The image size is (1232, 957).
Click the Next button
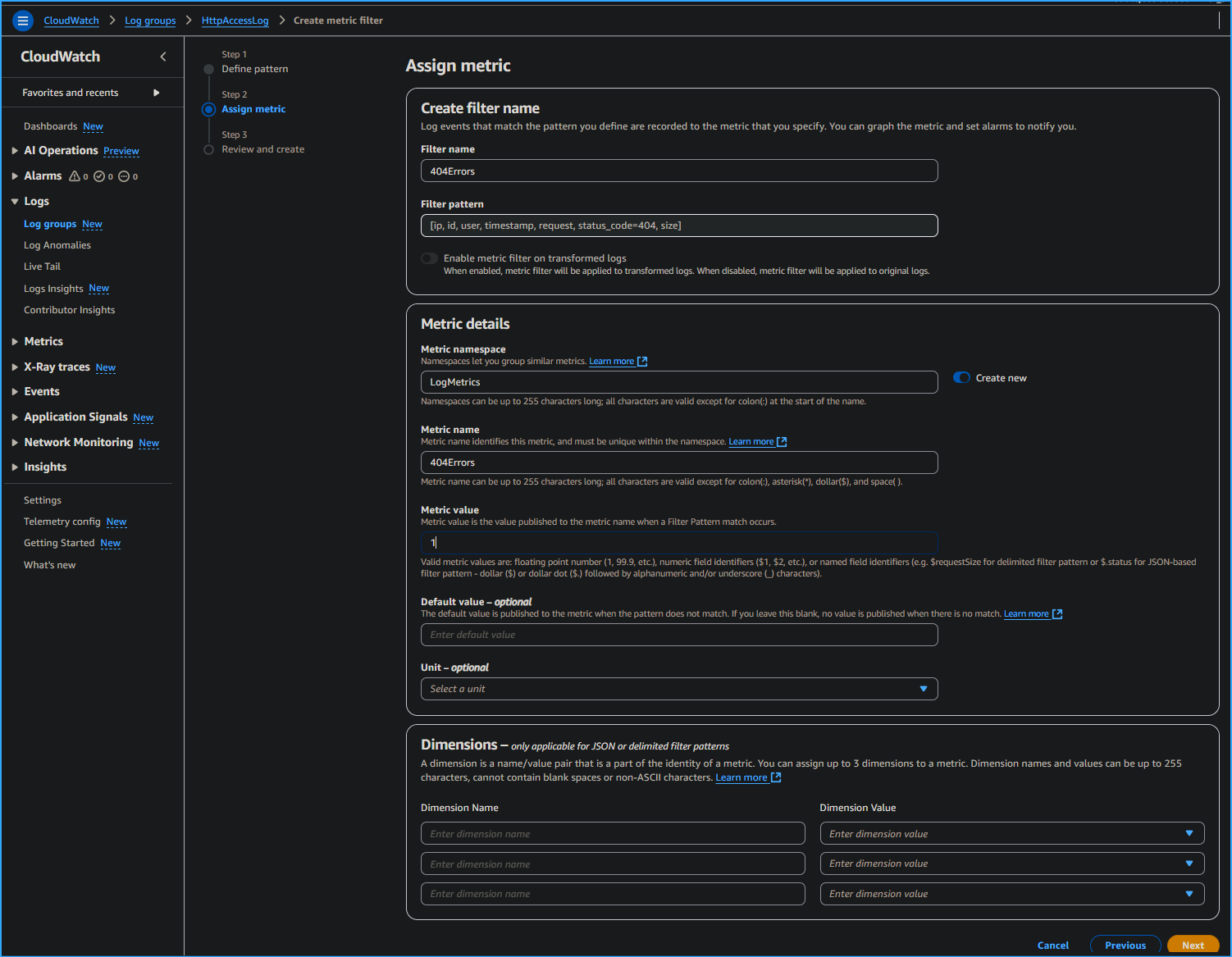[x=1193, y=946]
